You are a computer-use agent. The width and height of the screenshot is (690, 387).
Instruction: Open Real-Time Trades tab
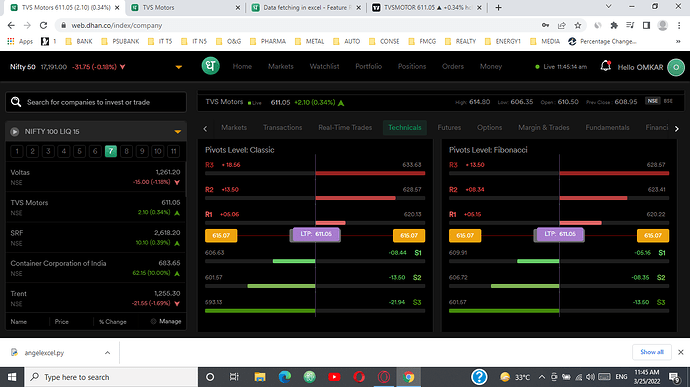point(345,128)
